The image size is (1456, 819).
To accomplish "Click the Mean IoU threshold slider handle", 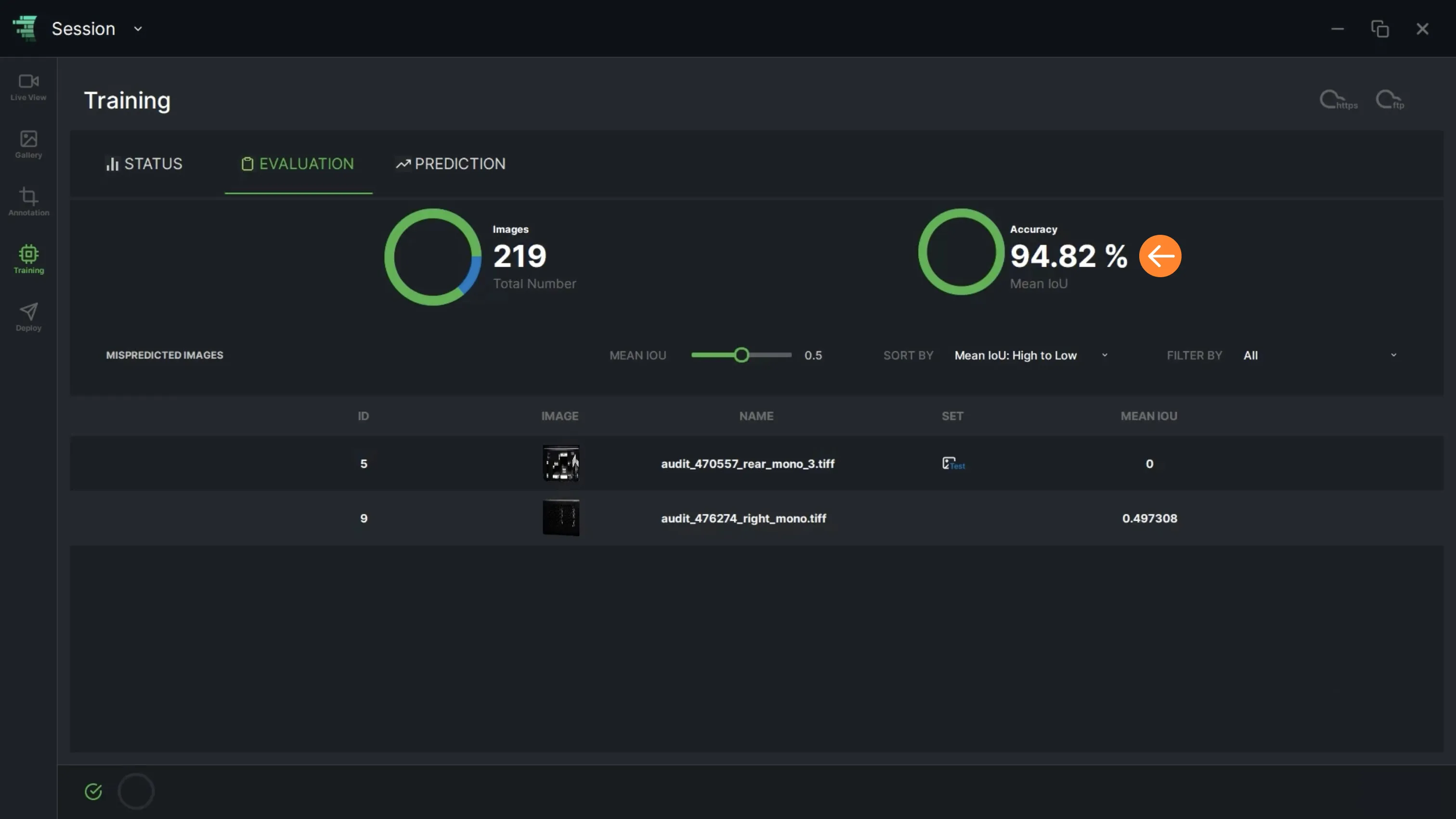I will [741, 355].
